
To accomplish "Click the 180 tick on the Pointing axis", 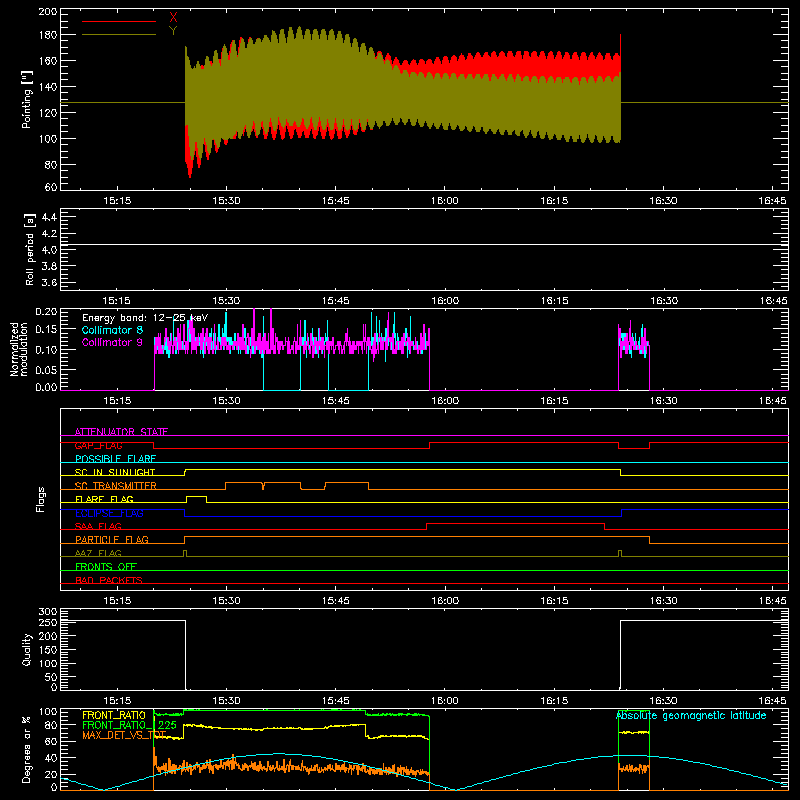I will [x=48, y=35].
